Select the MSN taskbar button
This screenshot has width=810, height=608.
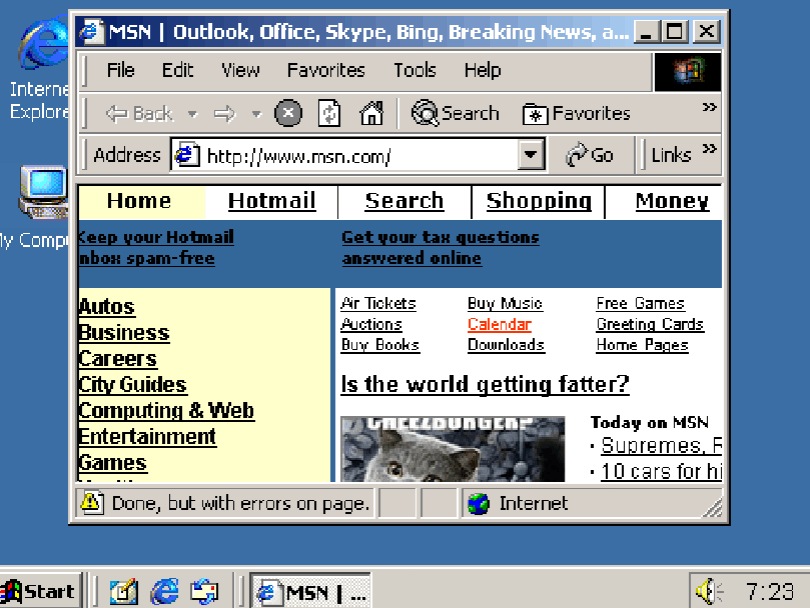pyautogui.click(x=310, y=591)
